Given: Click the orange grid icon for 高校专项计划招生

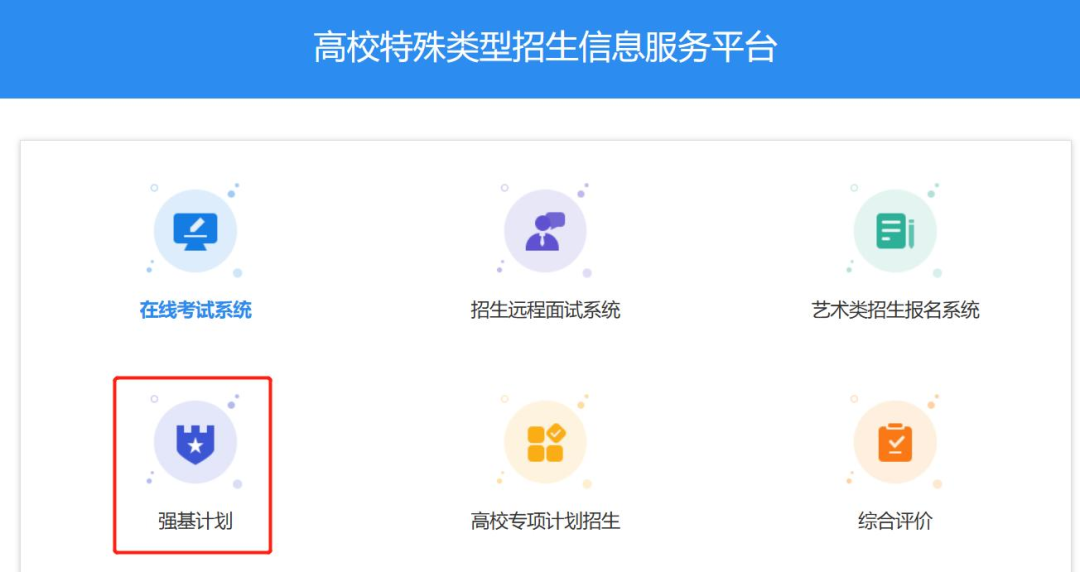Looking at the screenshot, I should (x=545, y=442).
